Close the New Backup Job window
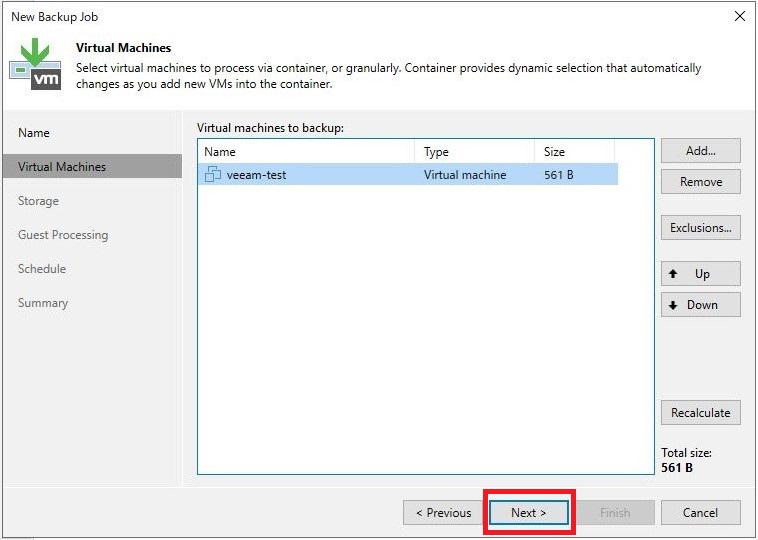758x540 pixels. (x=740, y=16)
